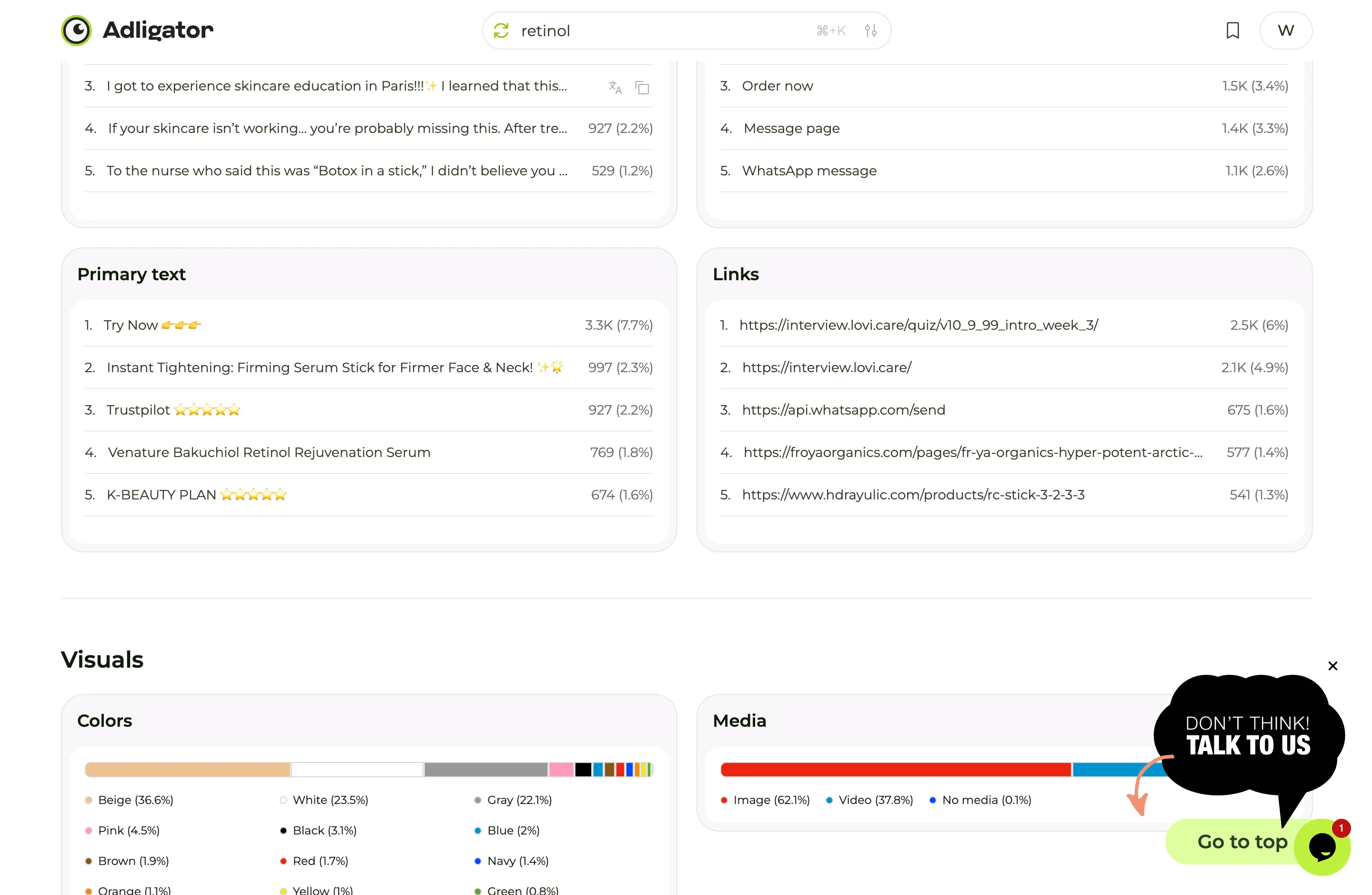Viewport: 1372px width, 895px height.
Task: Open the hdrayulic.com rc-stick link
Action: pos(913,495)
